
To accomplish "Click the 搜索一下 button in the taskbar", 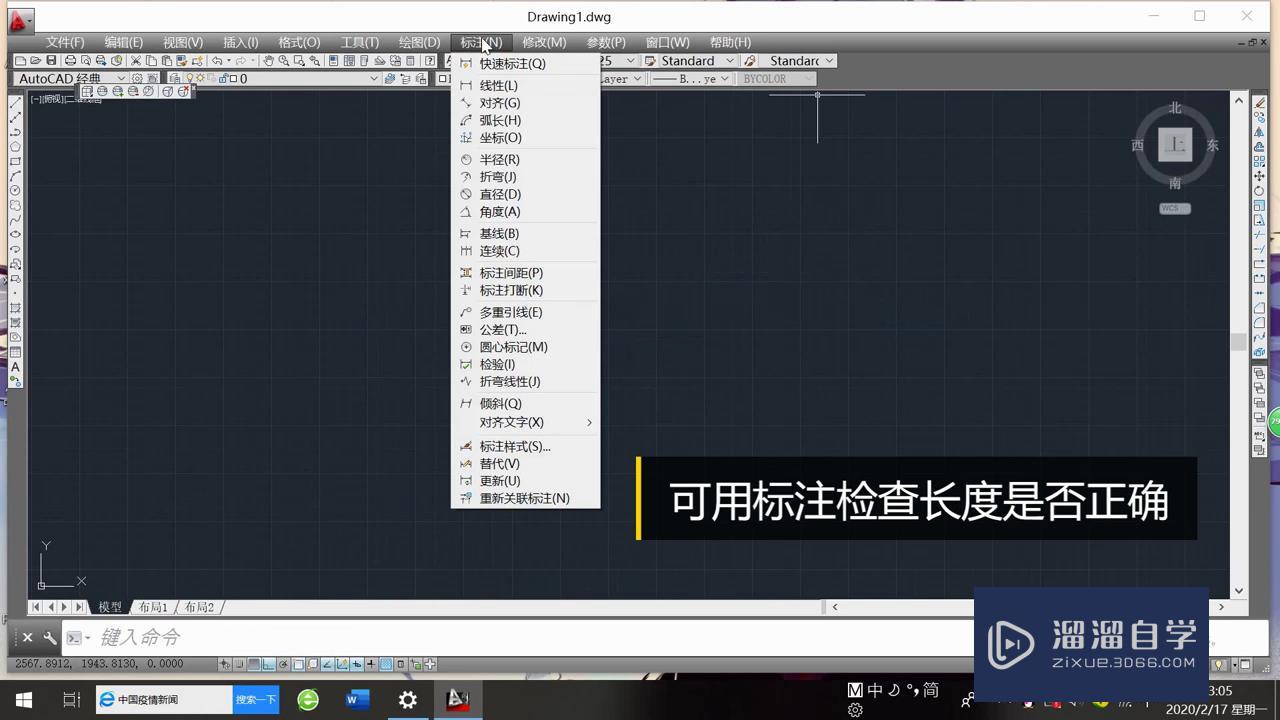I will point(255,700).
